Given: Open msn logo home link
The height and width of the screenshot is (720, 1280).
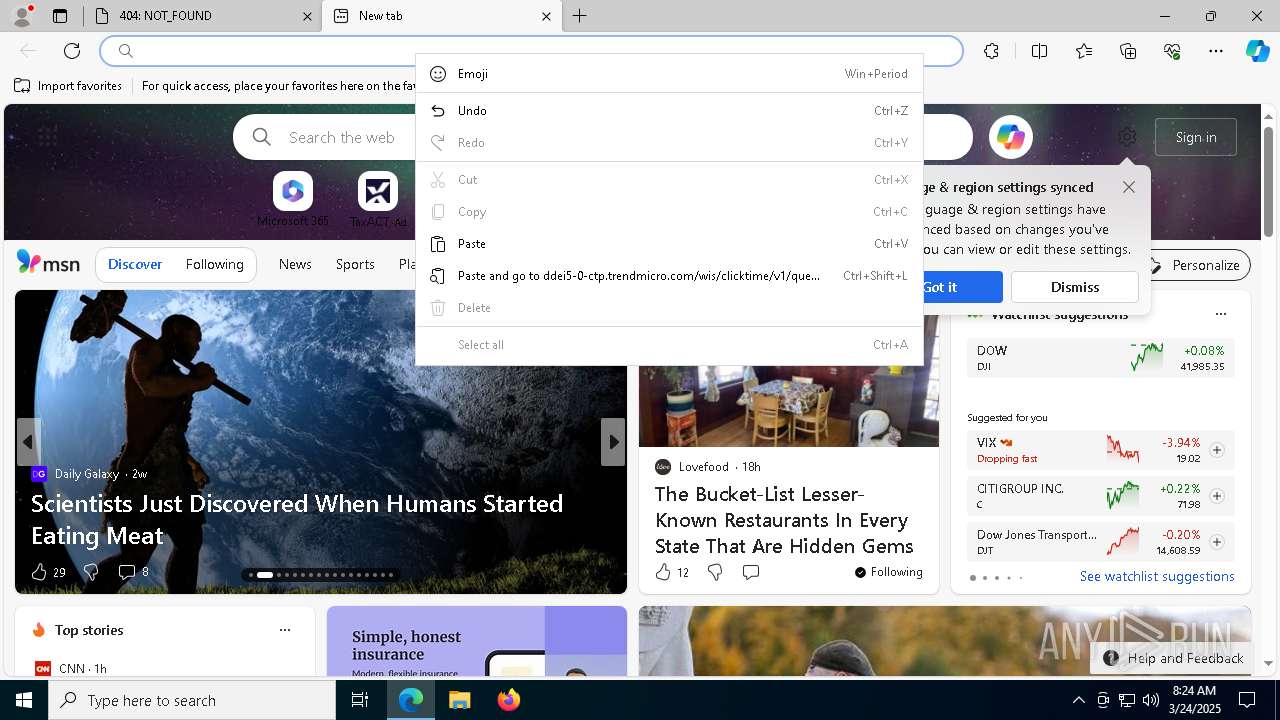Looking at the screenshot, I should [48, 263].
